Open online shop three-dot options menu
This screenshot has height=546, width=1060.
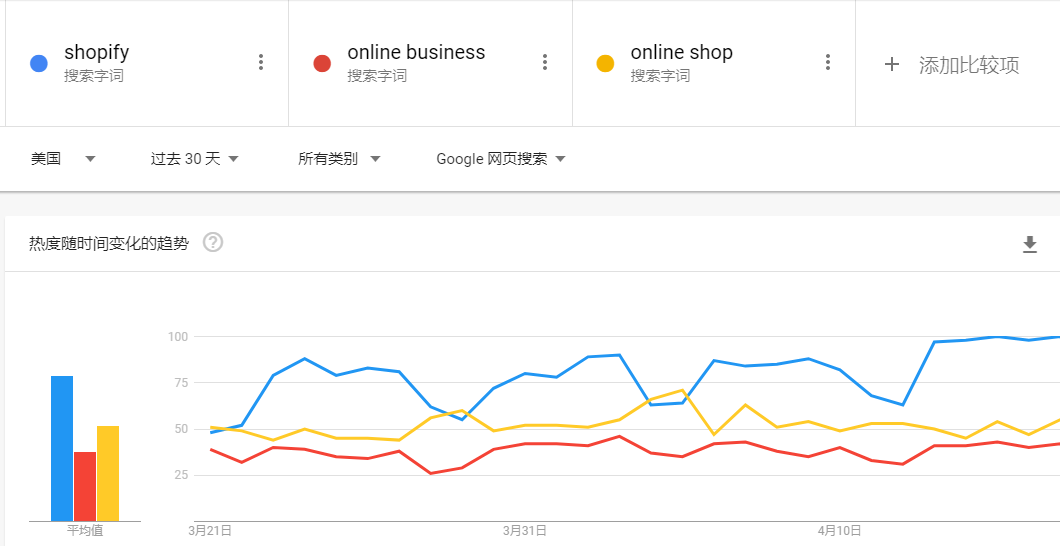point(827,63)
